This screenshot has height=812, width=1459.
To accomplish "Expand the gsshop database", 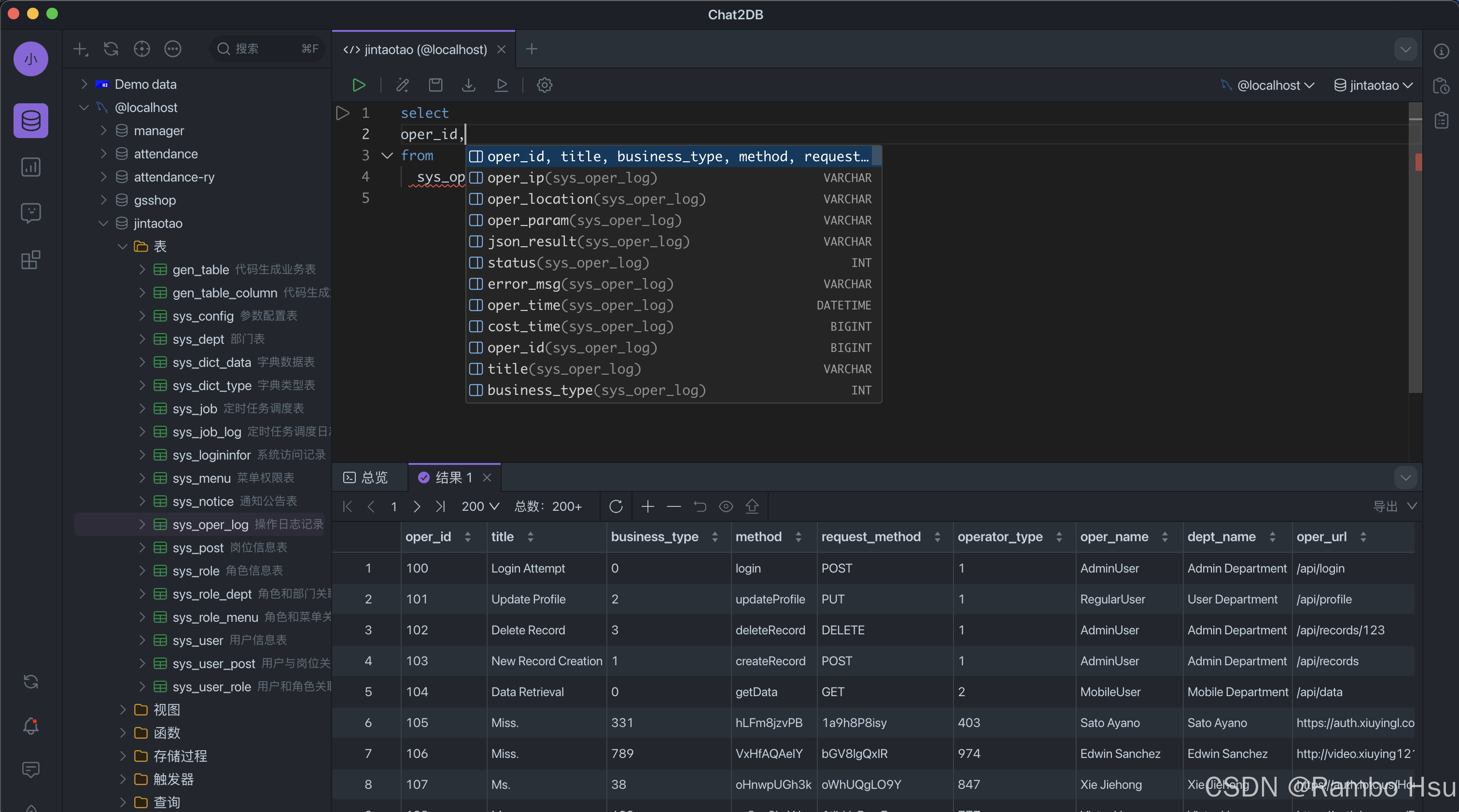I will coord(103,200).
